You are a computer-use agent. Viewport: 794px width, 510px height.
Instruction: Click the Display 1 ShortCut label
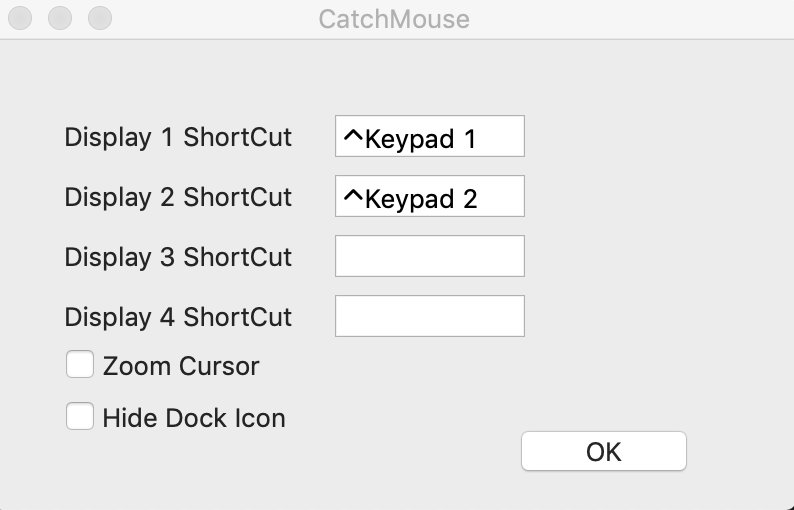click(178, 137)
